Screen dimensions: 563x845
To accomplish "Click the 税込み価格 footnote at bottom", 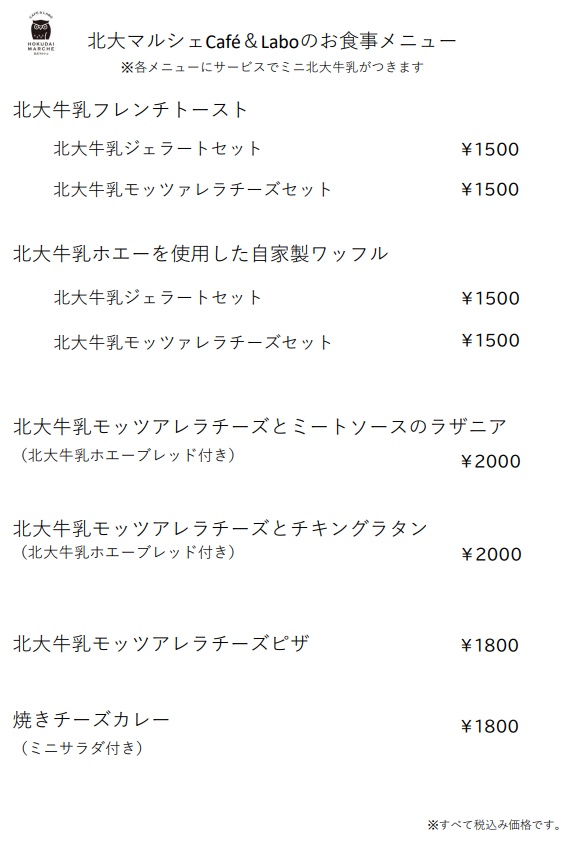I will 494,825.
